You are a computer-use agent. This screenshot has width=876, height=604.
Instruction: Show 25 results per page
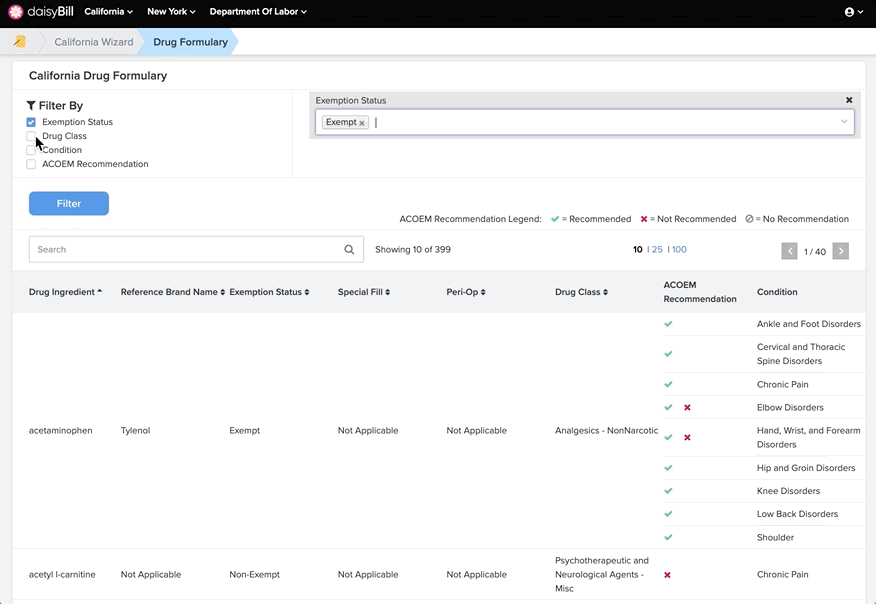tap(657, 249)
